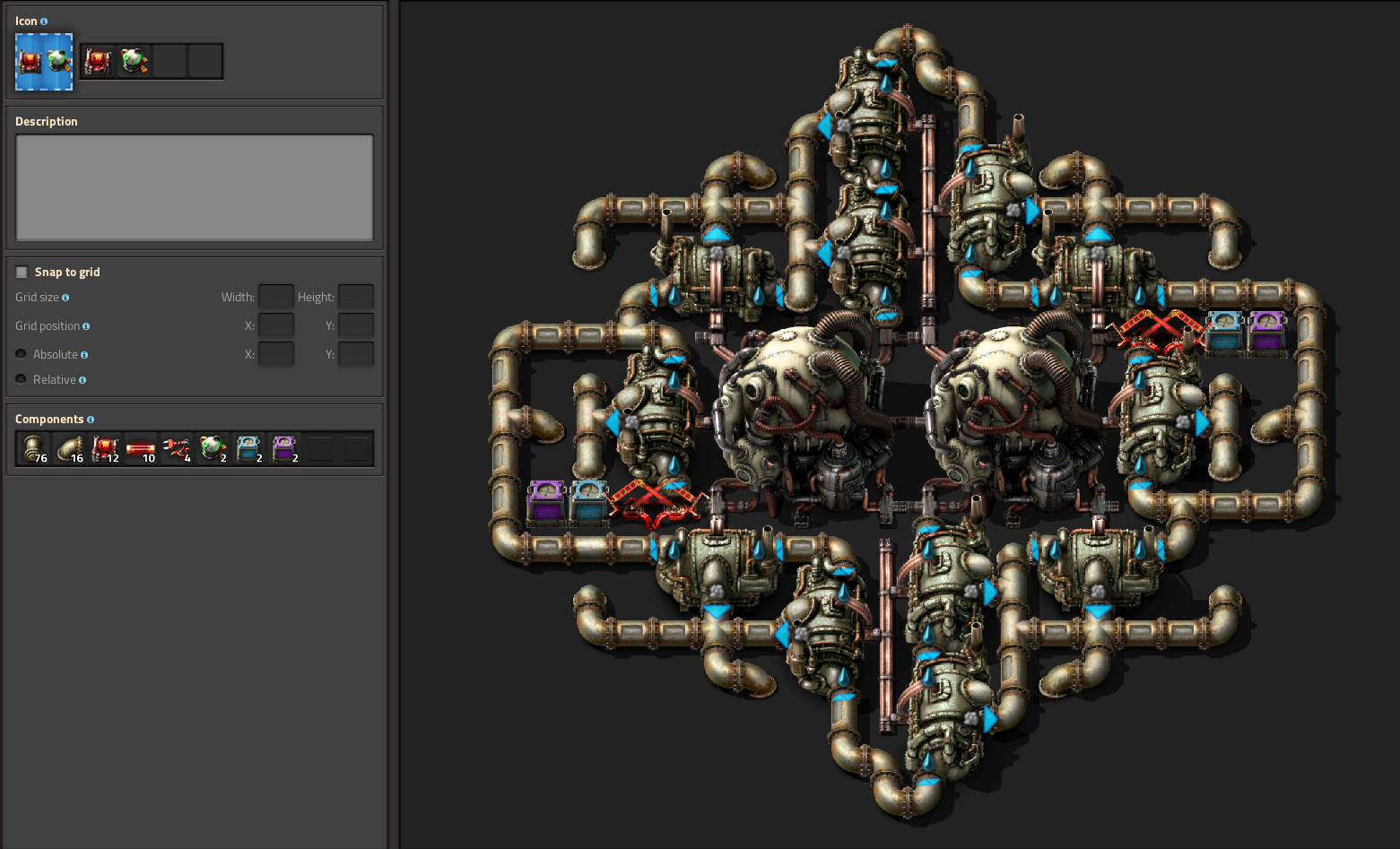1400x849 pixels.
Task: Click the upper-right purple chest in the preview
Action: [1266, 332]
